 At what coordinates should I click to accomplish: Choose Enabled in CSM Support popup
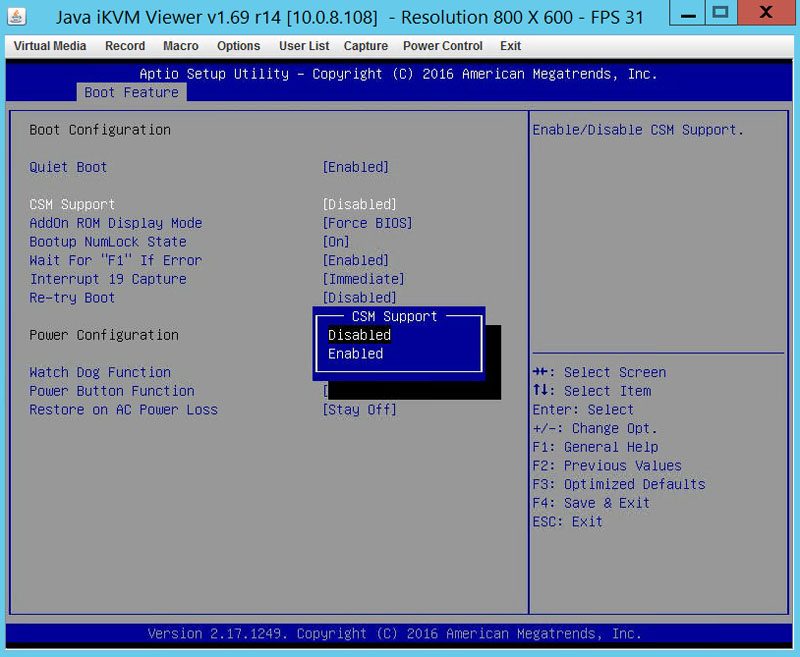pyautogui.click(x=355, y=354)
